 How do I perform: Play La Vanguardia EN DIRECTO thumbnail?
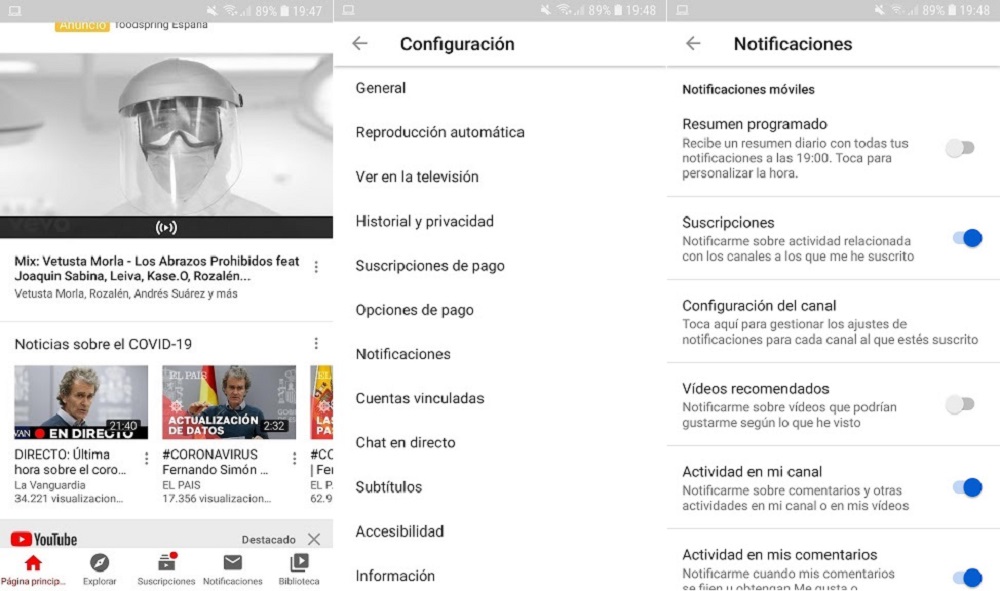point(81,402)
